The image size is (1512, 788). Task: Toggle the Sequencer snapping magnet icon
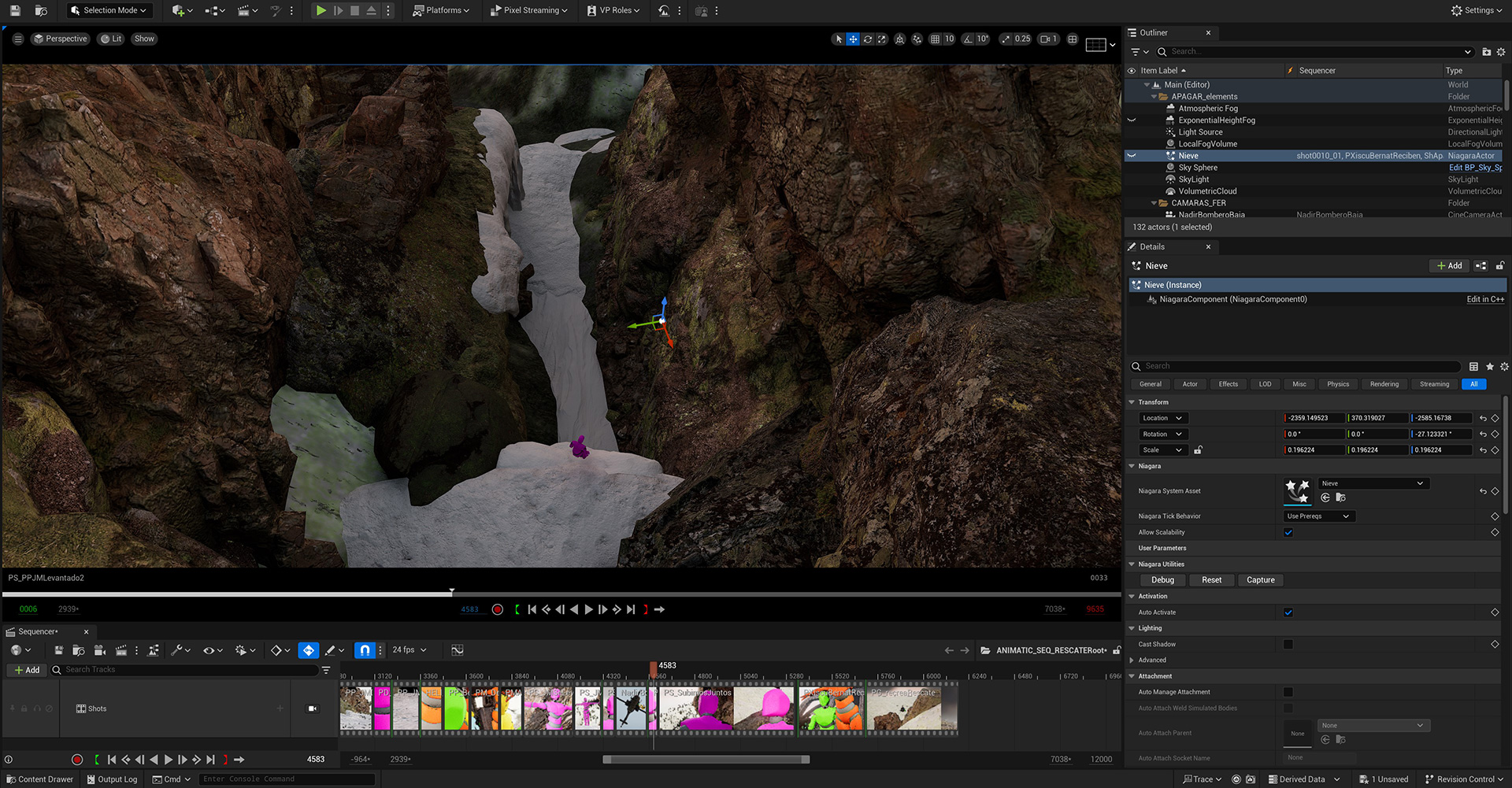[365, 650]
